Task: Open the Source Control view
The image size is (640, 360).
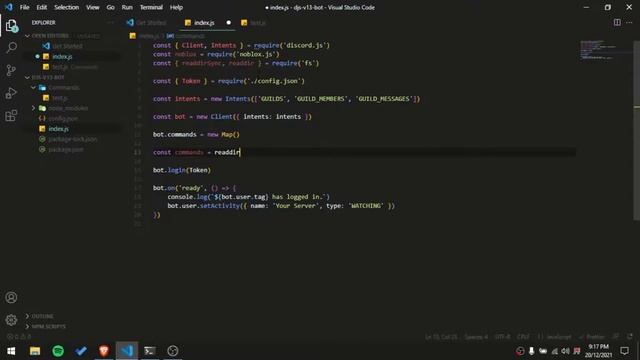Action: (11, 70)
